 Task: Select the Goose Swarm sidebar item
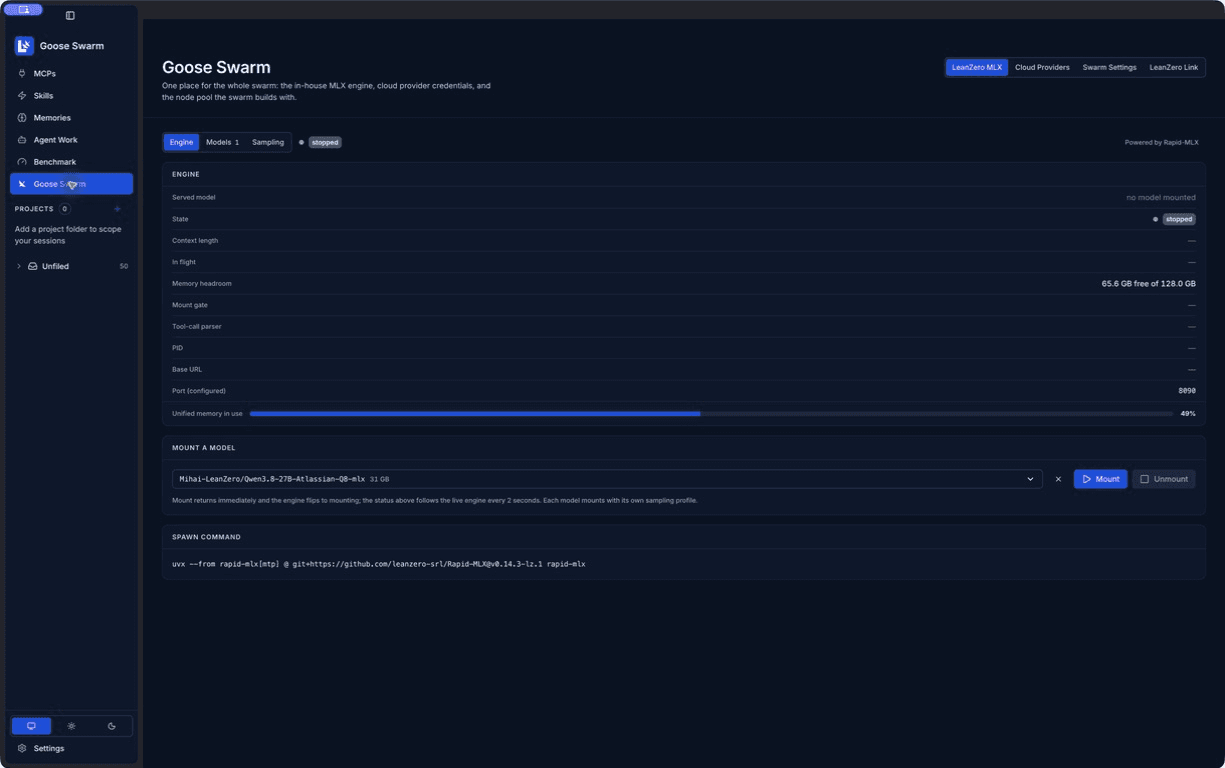point(71,184)
